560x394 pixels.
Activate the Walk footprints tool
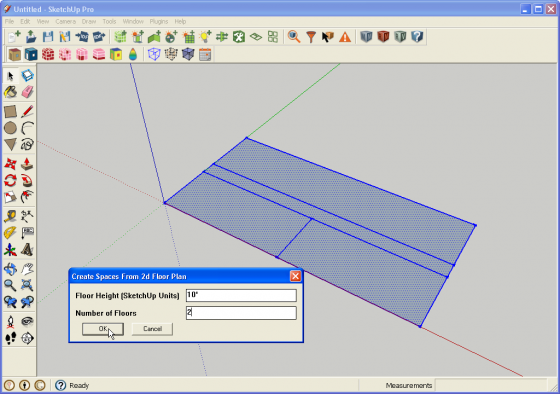click(10, 338)
